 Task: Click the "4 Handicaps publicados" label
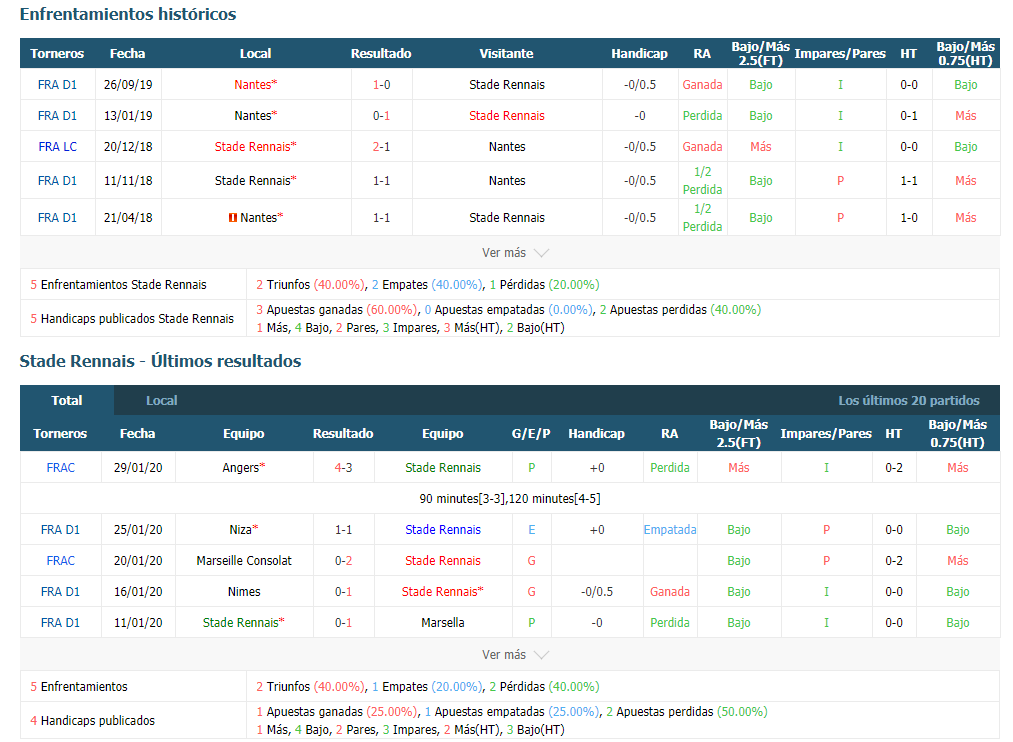(92, 721)
